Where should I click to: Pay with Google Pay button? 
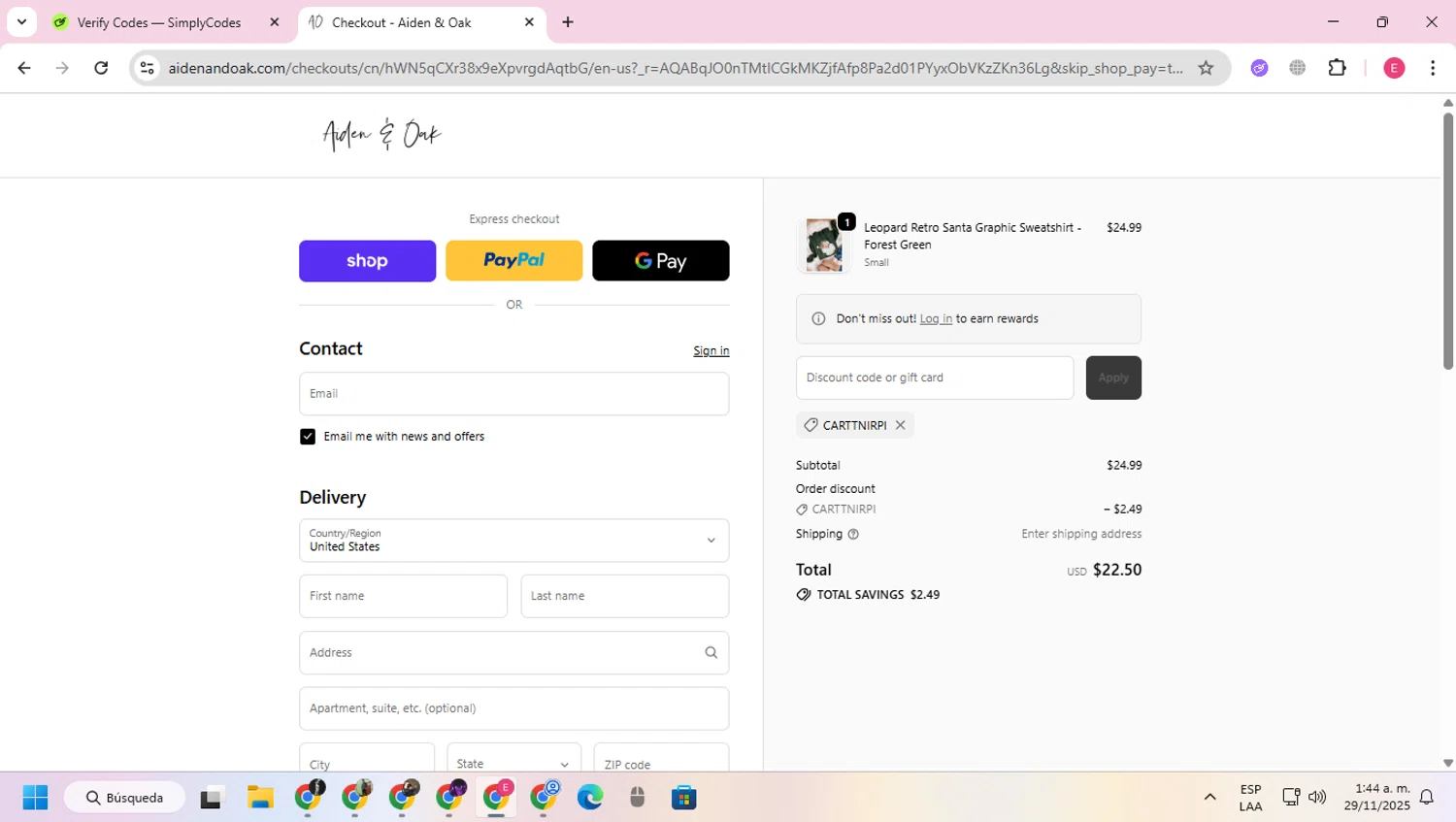click(660, 261)
